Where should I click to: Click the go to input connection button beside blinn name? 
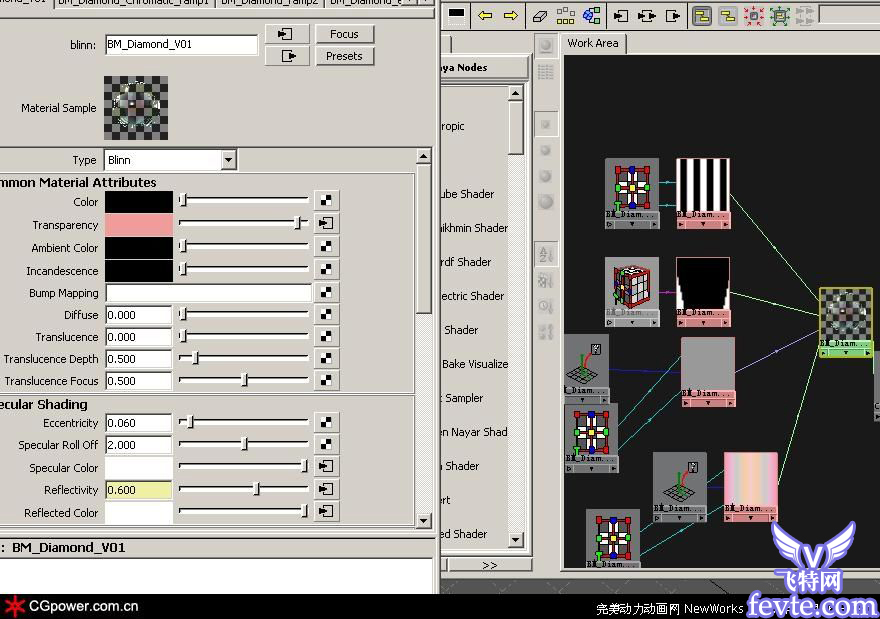pyautogui.click(x=286, y=34)
